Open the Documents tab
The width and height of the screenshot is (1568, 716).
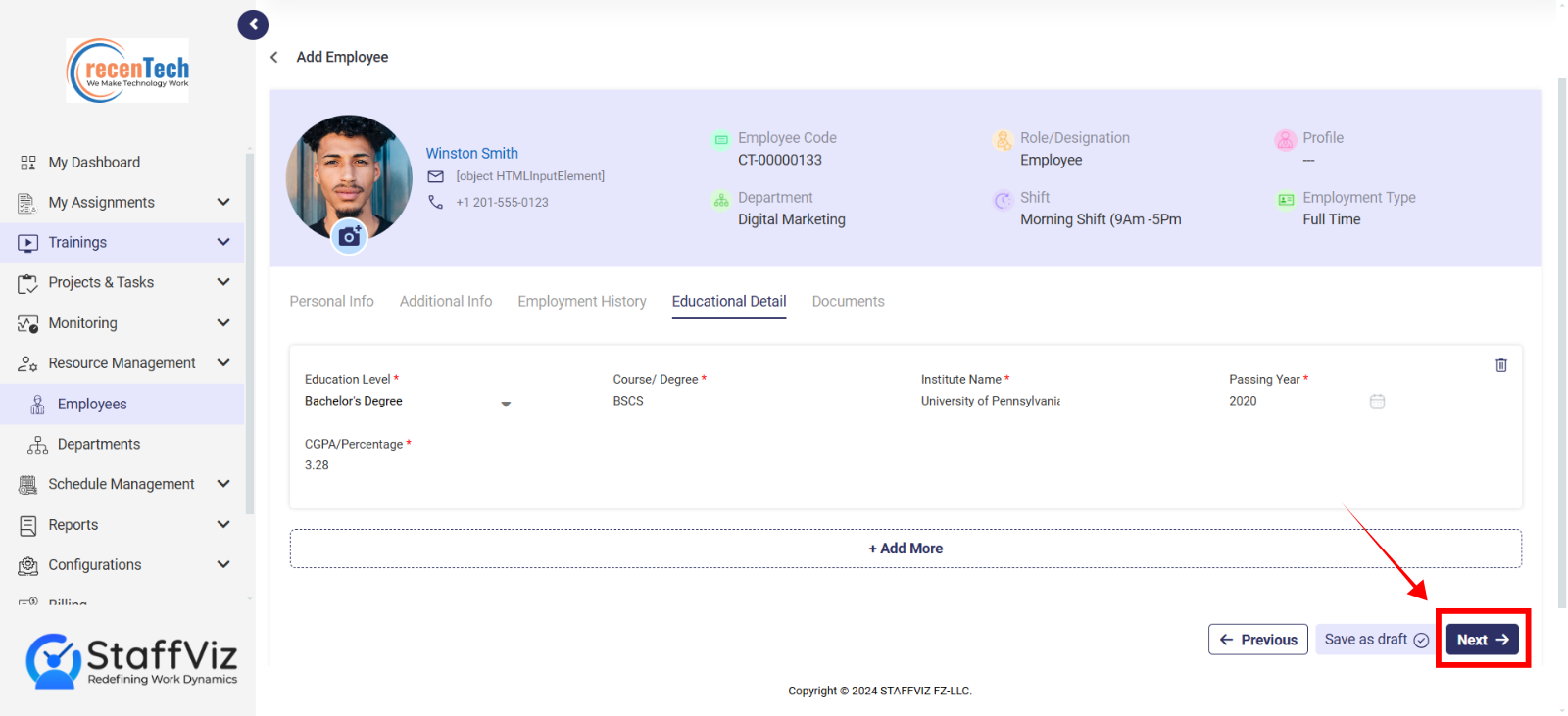(849, 302)
